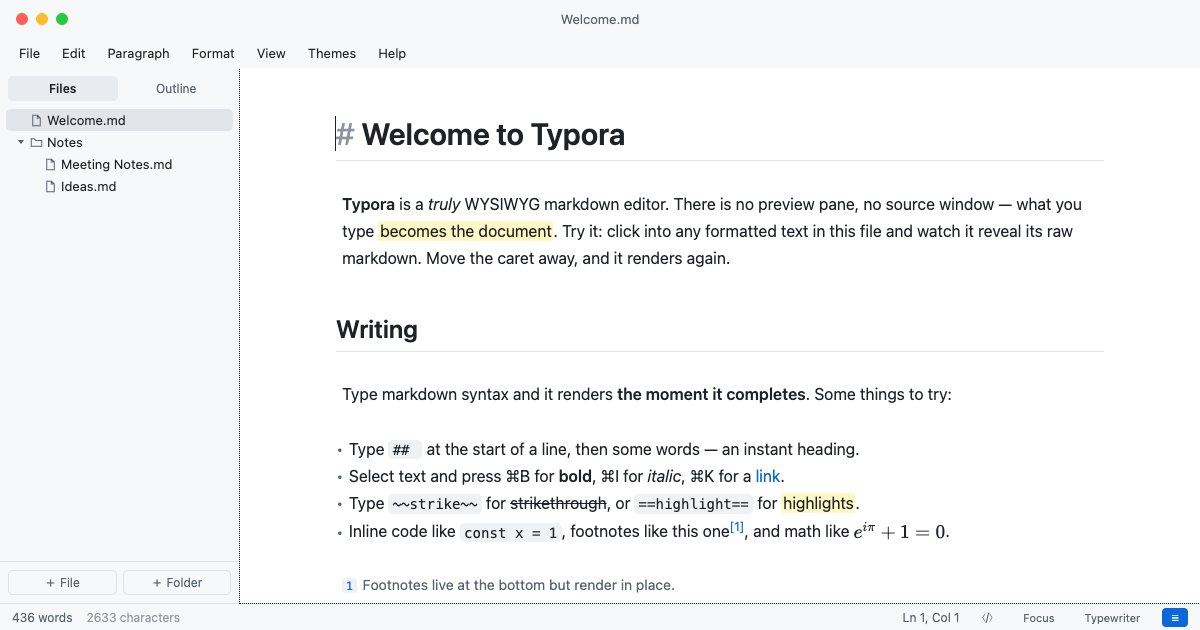
Task: Click the Ln 1, Col 1 indicator
Action: pyautogui.click(x=931, y=618)
